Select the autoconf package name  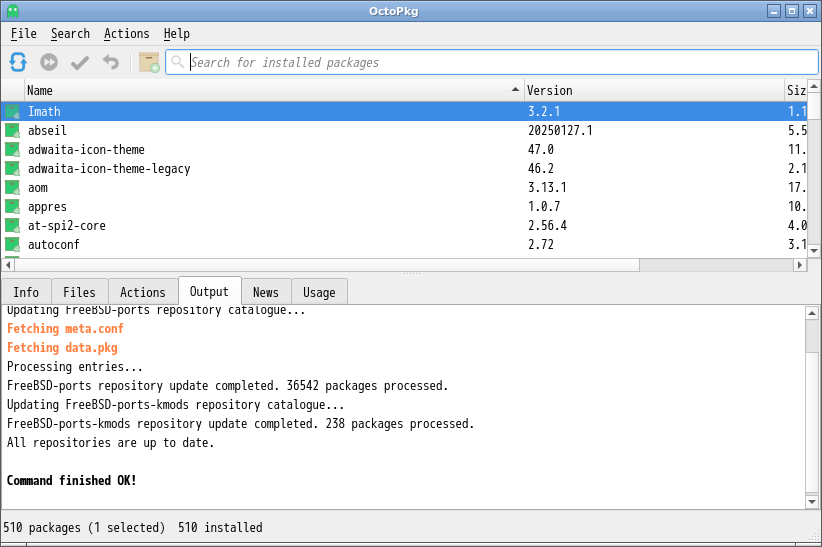53,244
